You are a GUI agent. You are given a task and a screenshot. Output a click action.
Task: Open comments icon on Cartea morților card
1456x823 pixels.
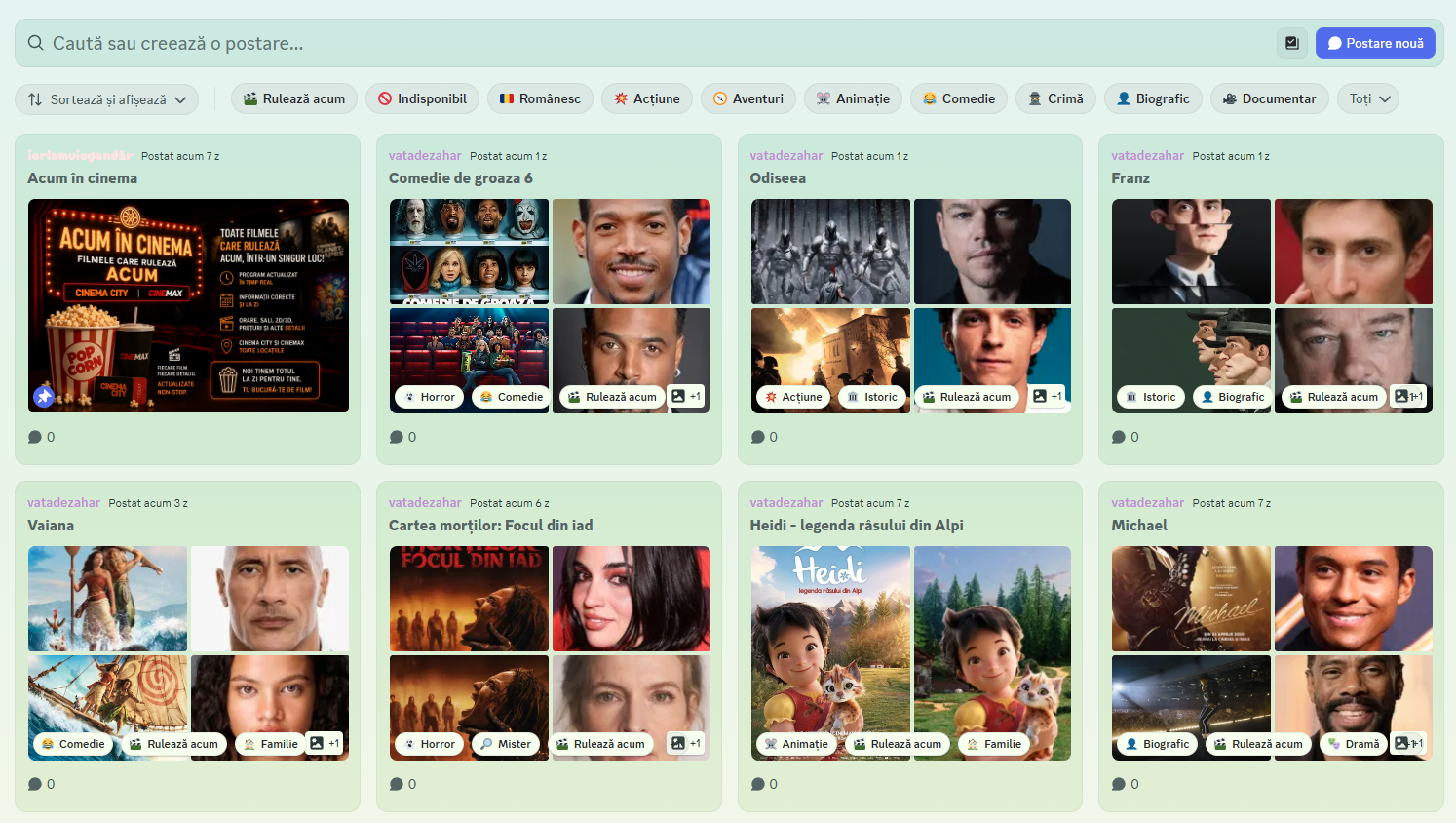[x=397, y=784]
